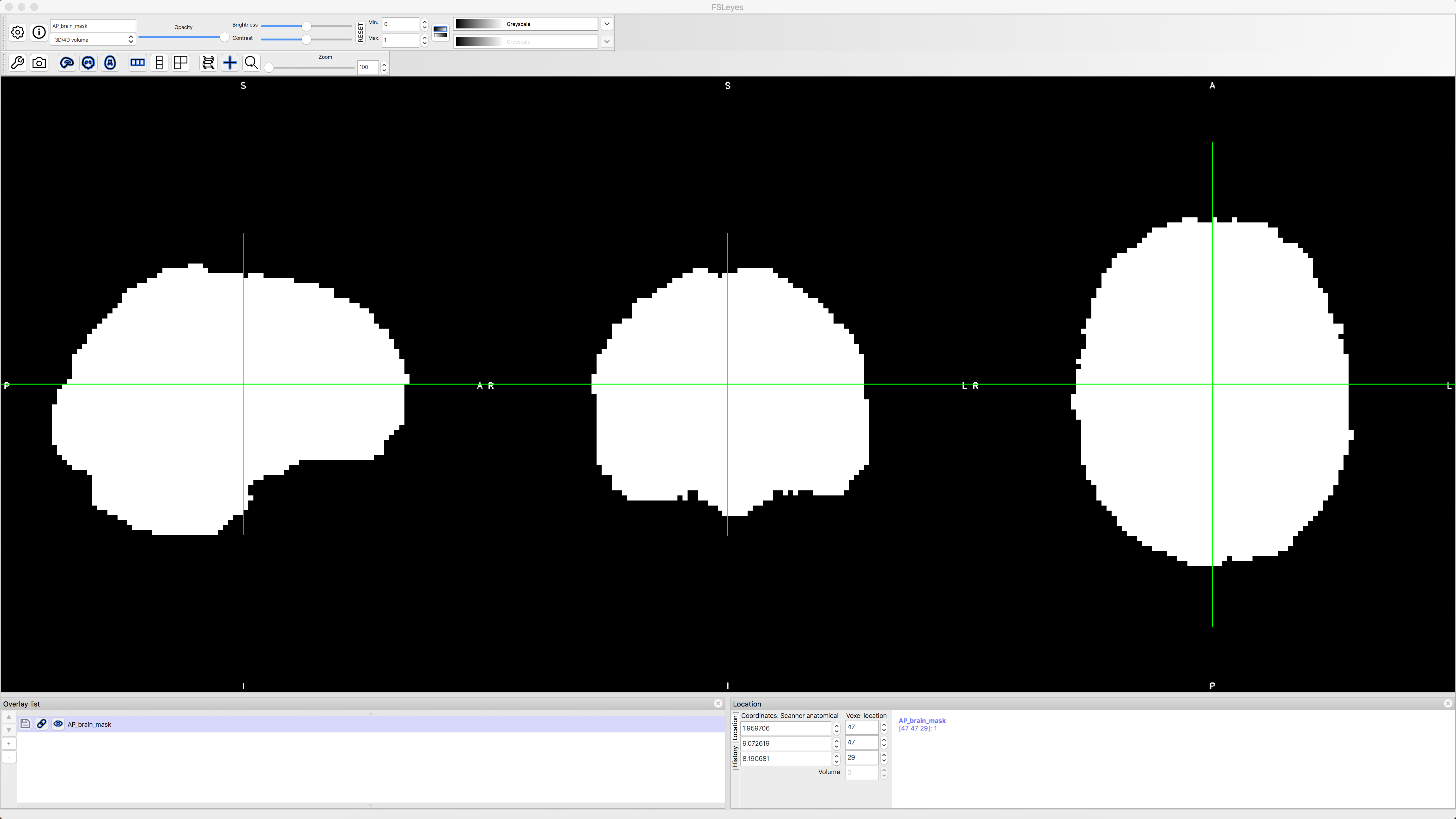Switch to the History vertical tab
The height and width of the screenshot is (819, 1456).
pyautogui.click(x=735, y=757)
